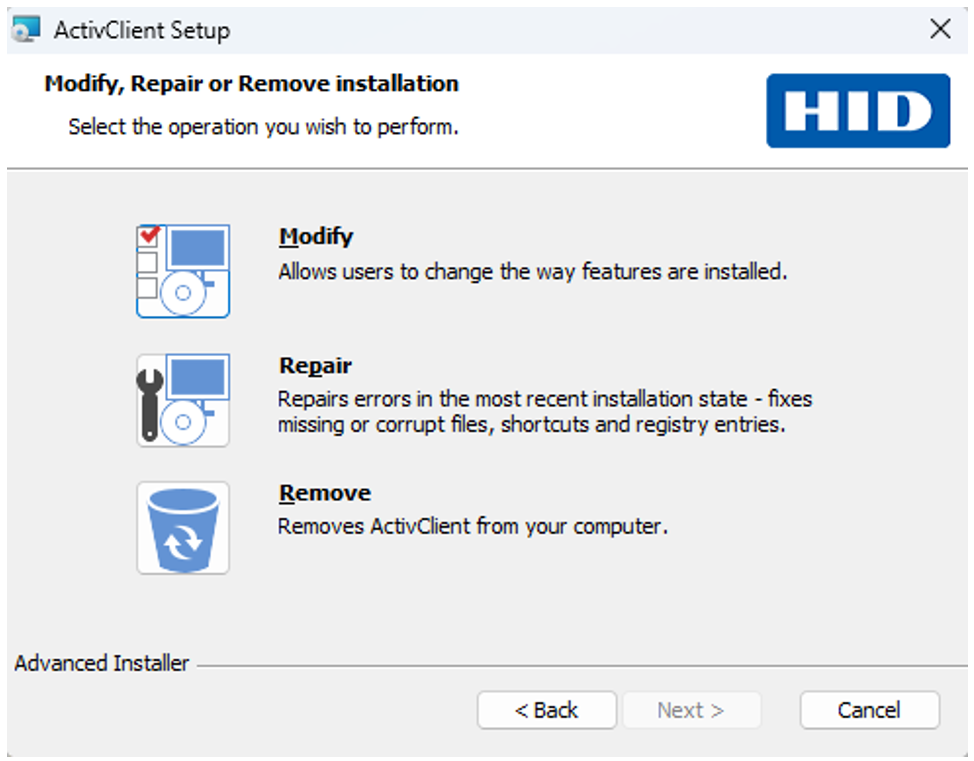Image resolution: width=974 pixels, height=761 pixels.
Task: Click the 'ActivClient Setup' window title text
Action: [x=141, y=30]
